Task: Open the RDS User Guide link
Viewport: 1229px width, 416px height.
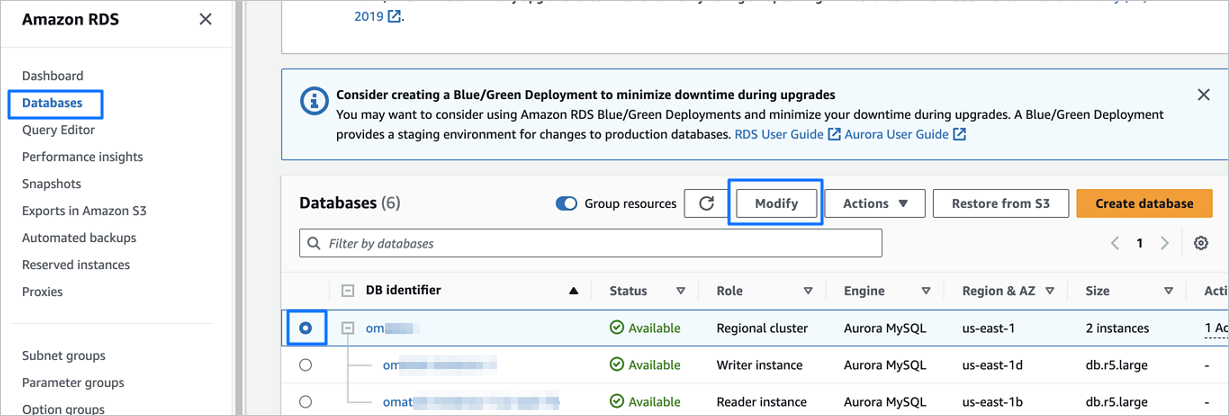Action: (779, 134)
